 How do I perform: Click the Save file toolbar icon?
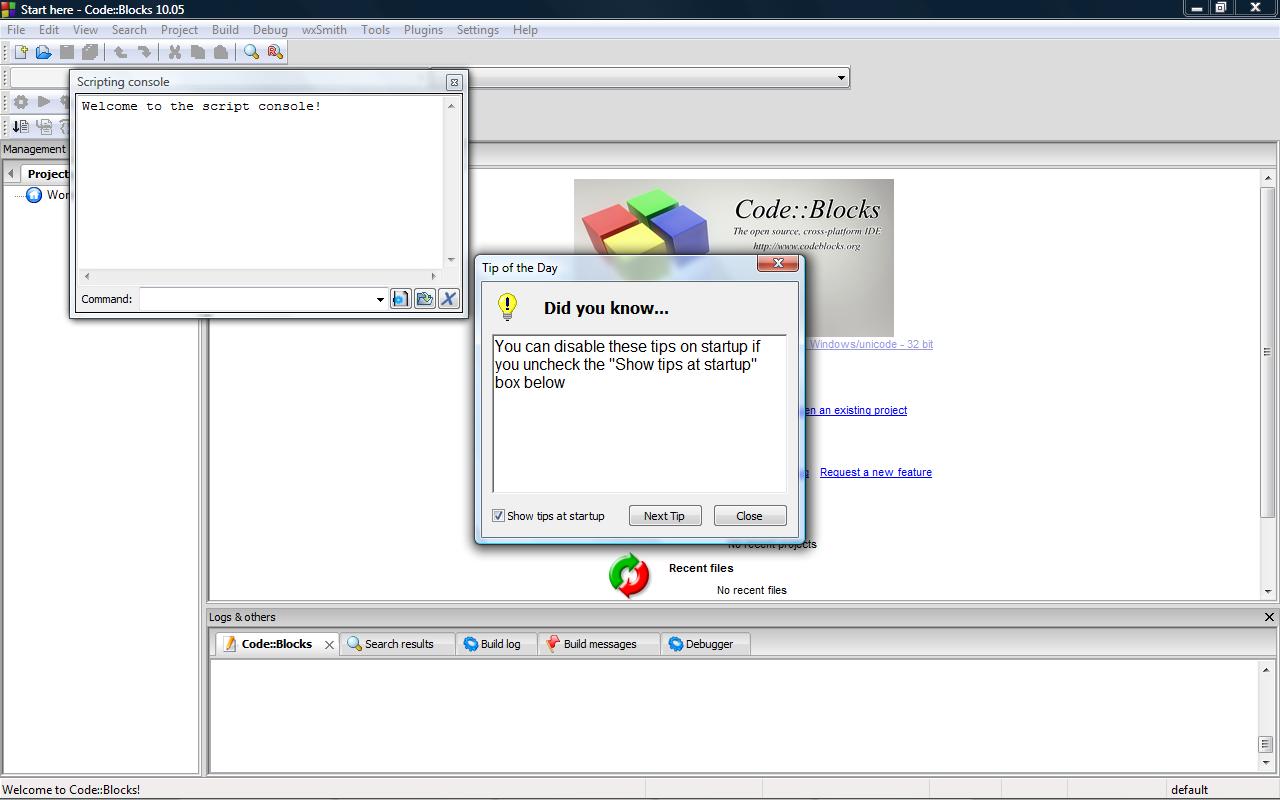67,52
